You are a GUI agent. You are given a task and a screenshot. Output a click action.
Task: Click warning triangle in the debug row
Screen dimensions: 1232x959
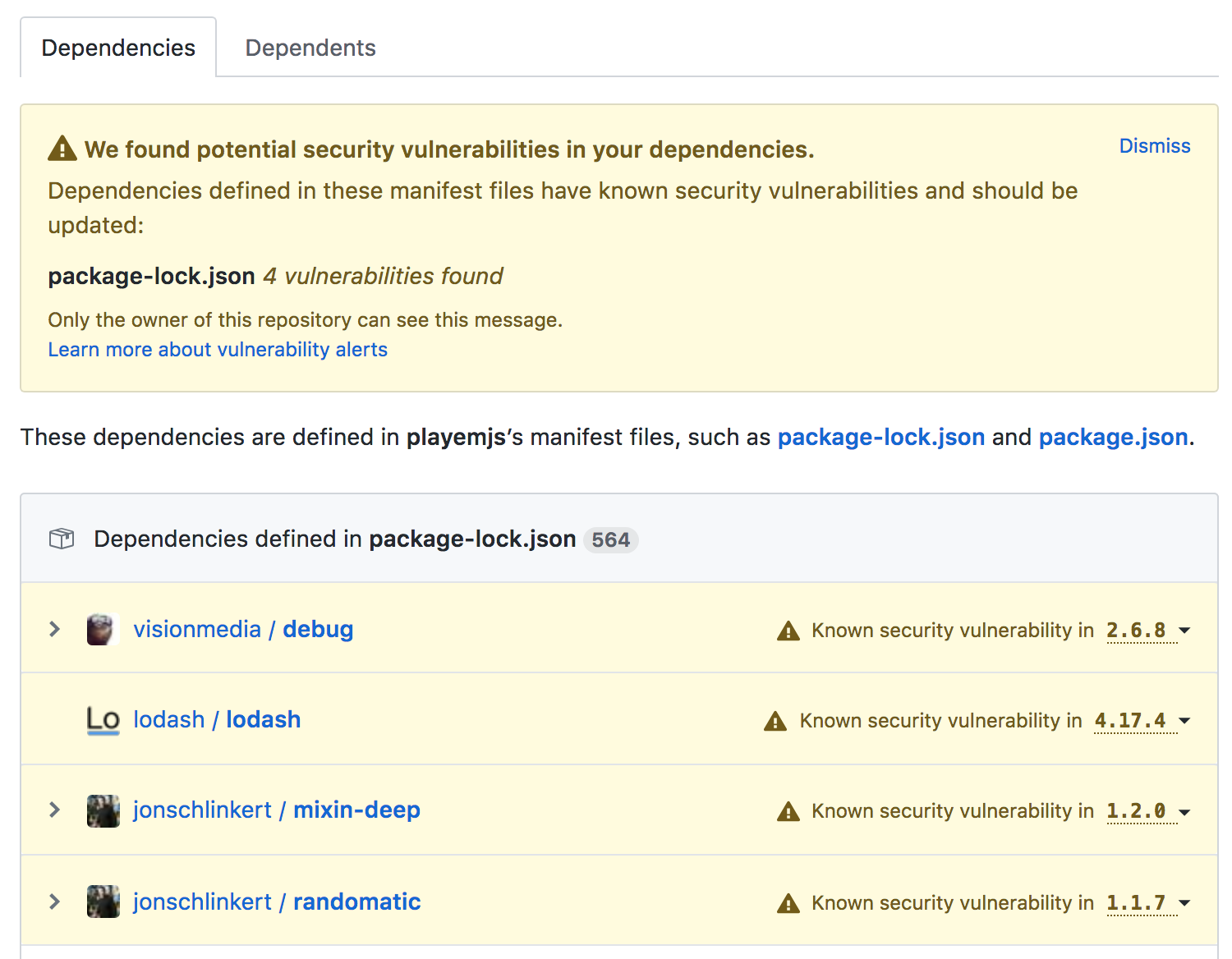pyautogui.click(x=788, y=631)
